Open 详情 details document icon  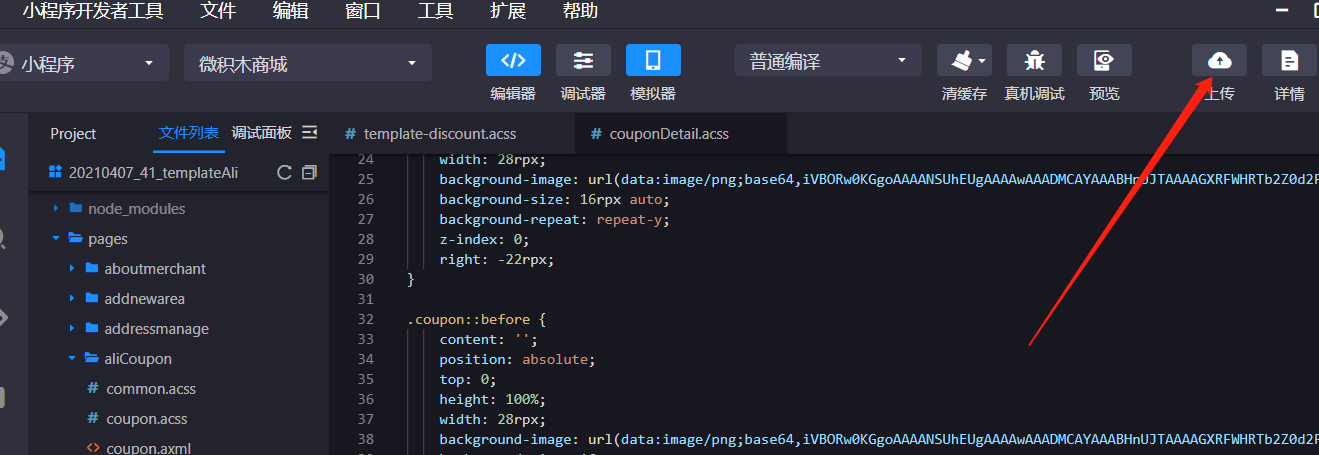coord(1289,60)
